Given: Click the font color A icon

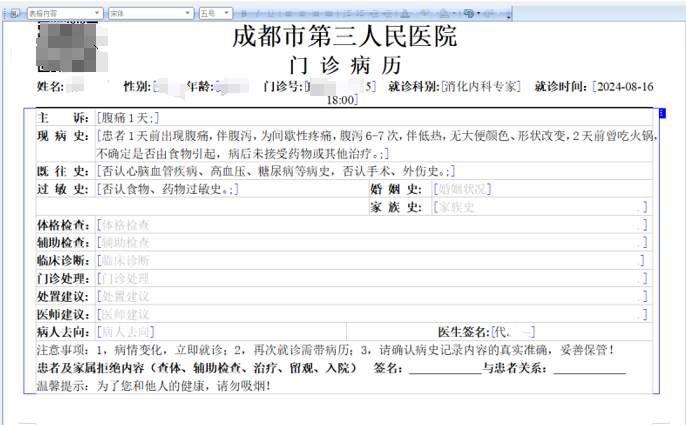Looking at the screenshot, I should (x=405, y=14).
